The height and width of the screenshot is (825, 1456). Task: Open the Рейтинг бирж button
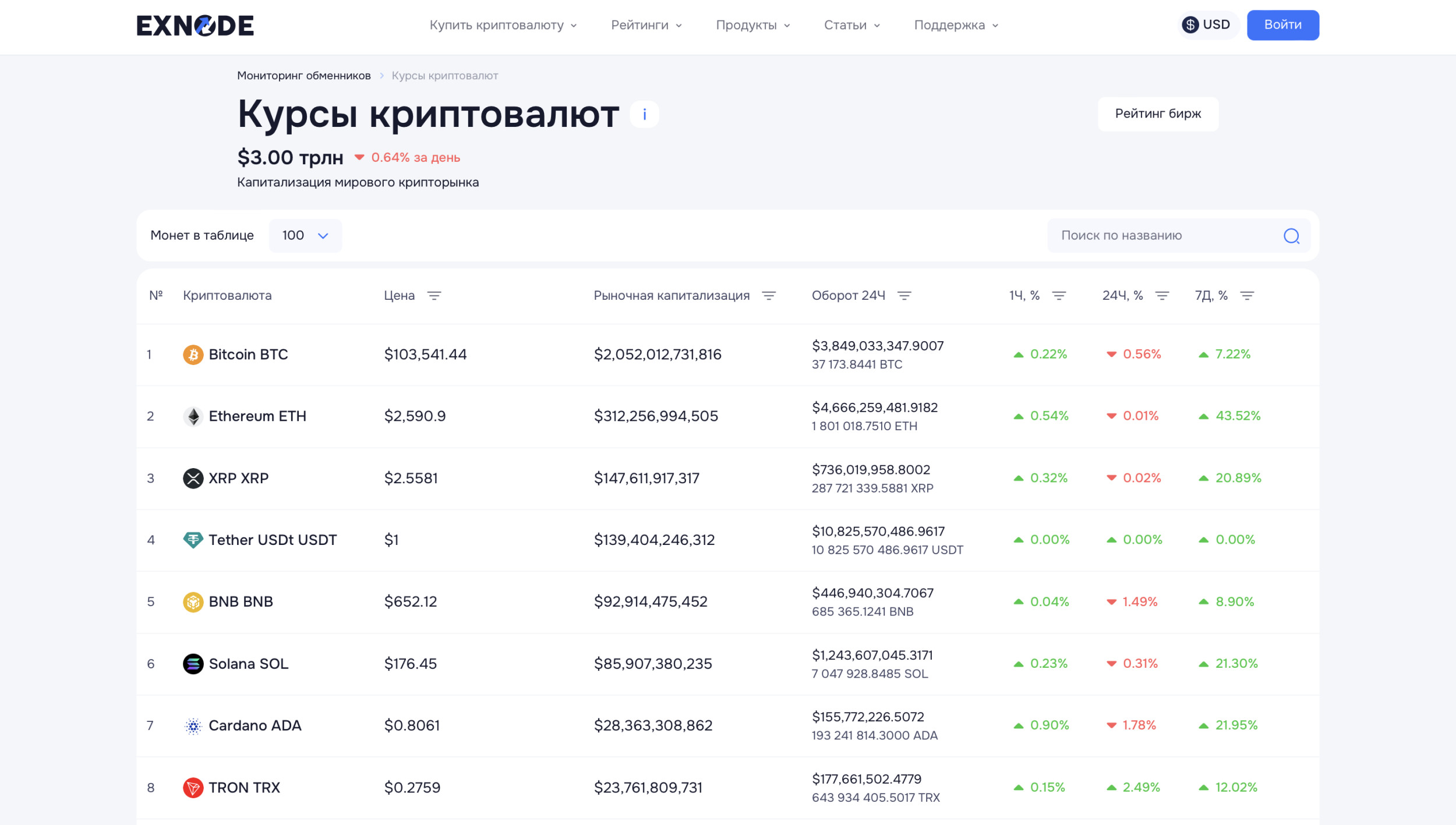[x=1157, y=114]
